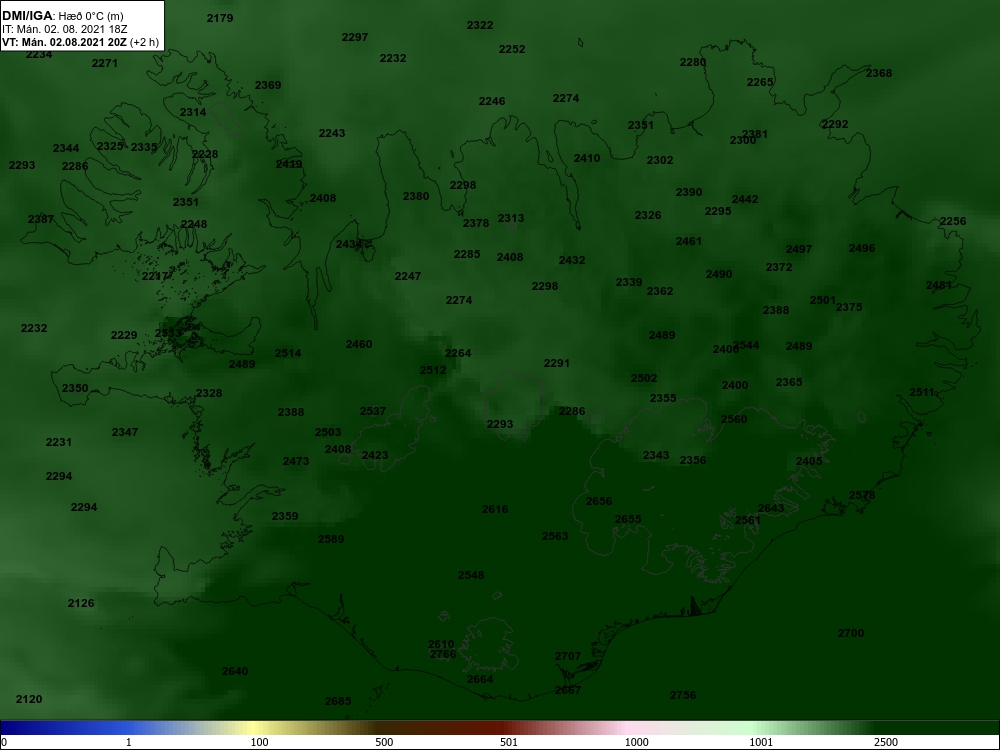Click the east coast value 2256
The width and height of the screenshot is (1000, 750).
click(x=953, y=221)
